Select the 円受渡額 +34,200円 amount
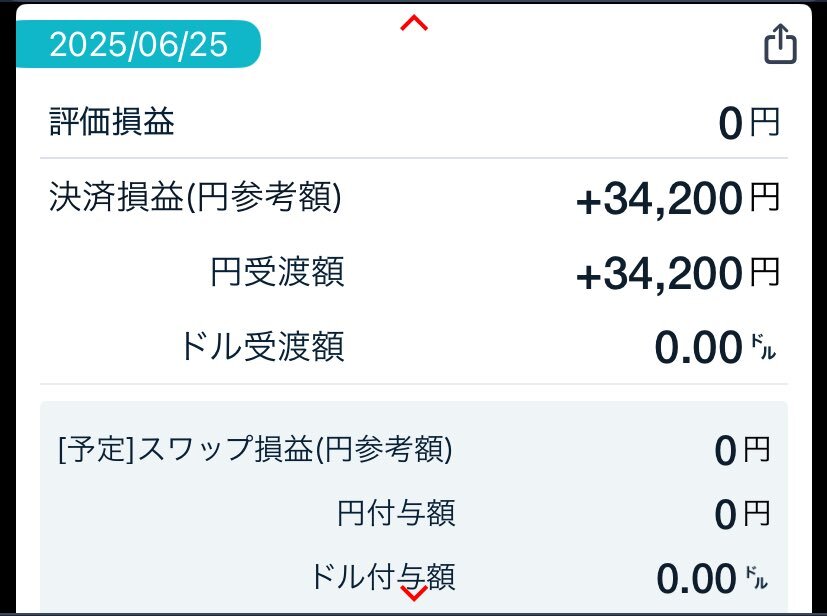This screenshot has height=616, width=827. tap(678, 273)
